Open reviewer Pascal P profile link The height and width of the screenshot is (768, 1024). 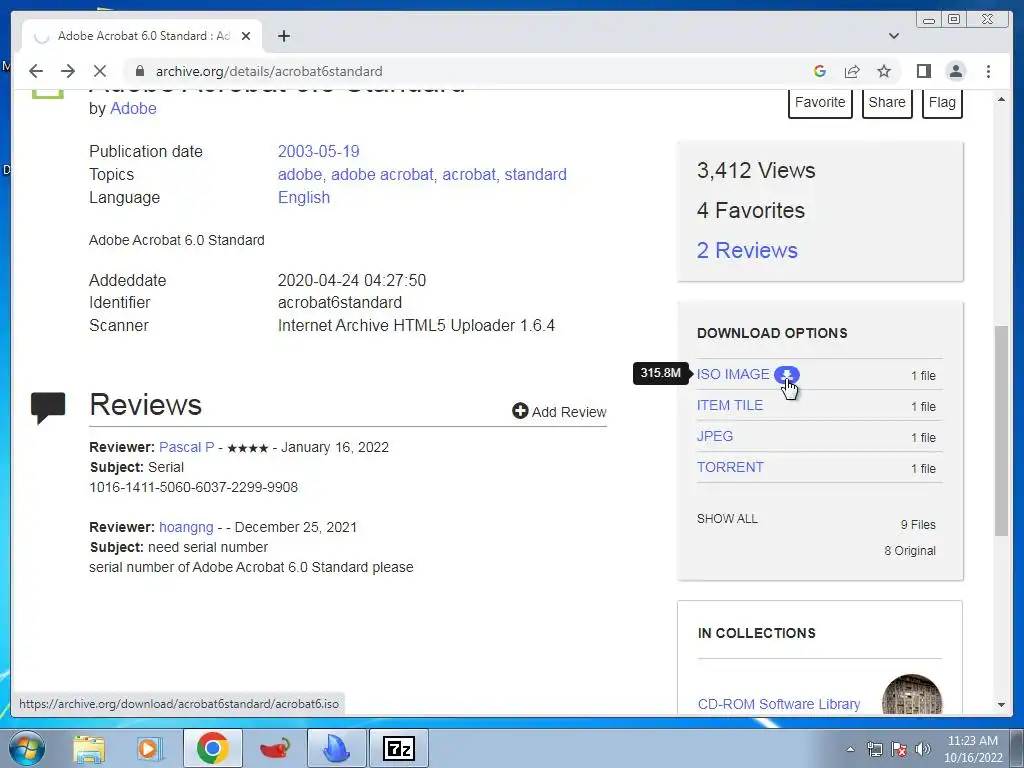click(x=186, y=447)
